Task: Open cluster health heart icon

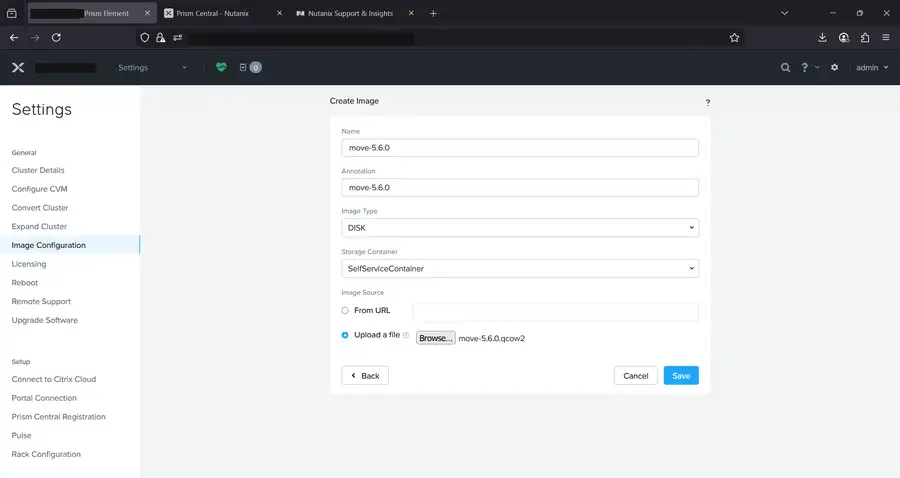Action: click(x=221, y=67)
